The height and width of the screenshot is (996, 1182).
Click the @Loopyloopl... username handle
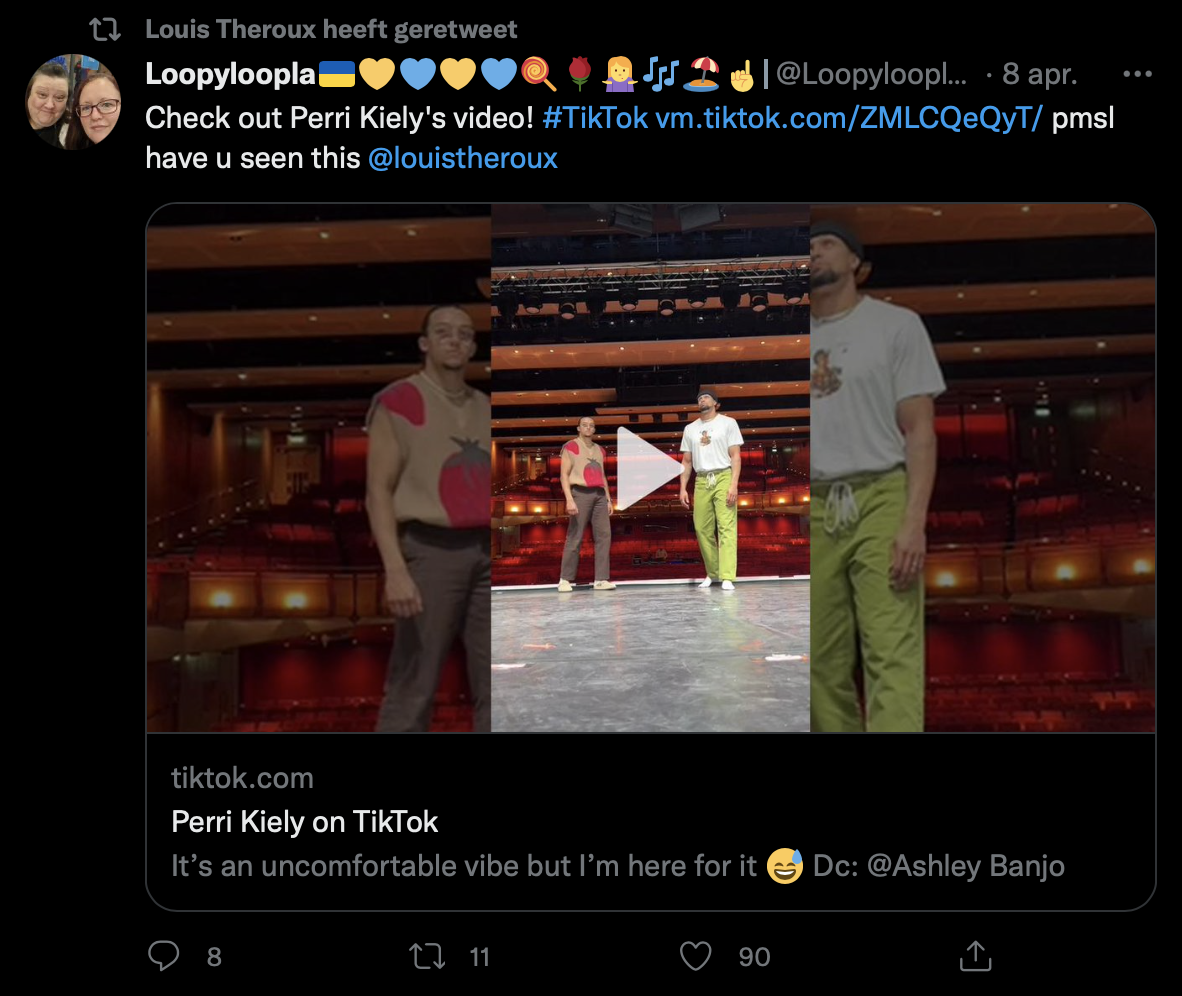point(871,74)
